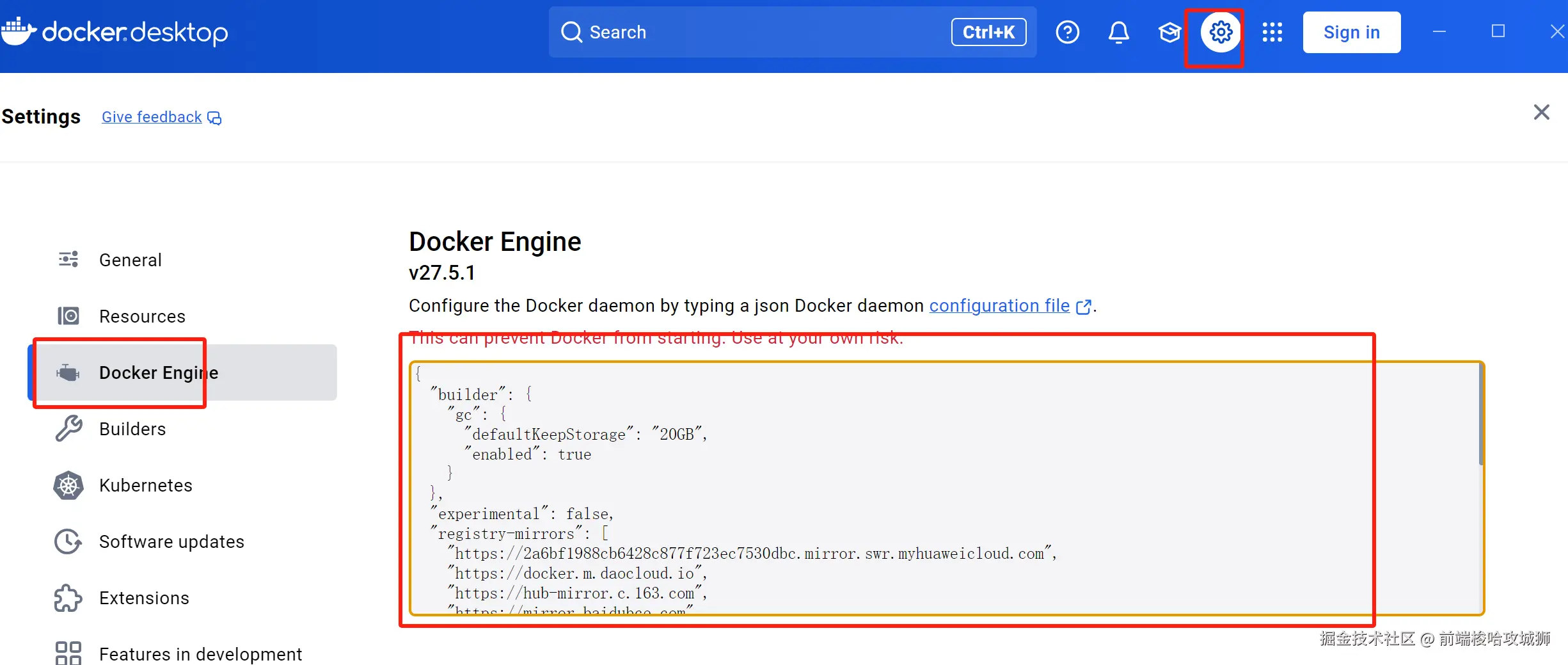
Task: Click the "gc" key line
Action: tap(477, 415)
